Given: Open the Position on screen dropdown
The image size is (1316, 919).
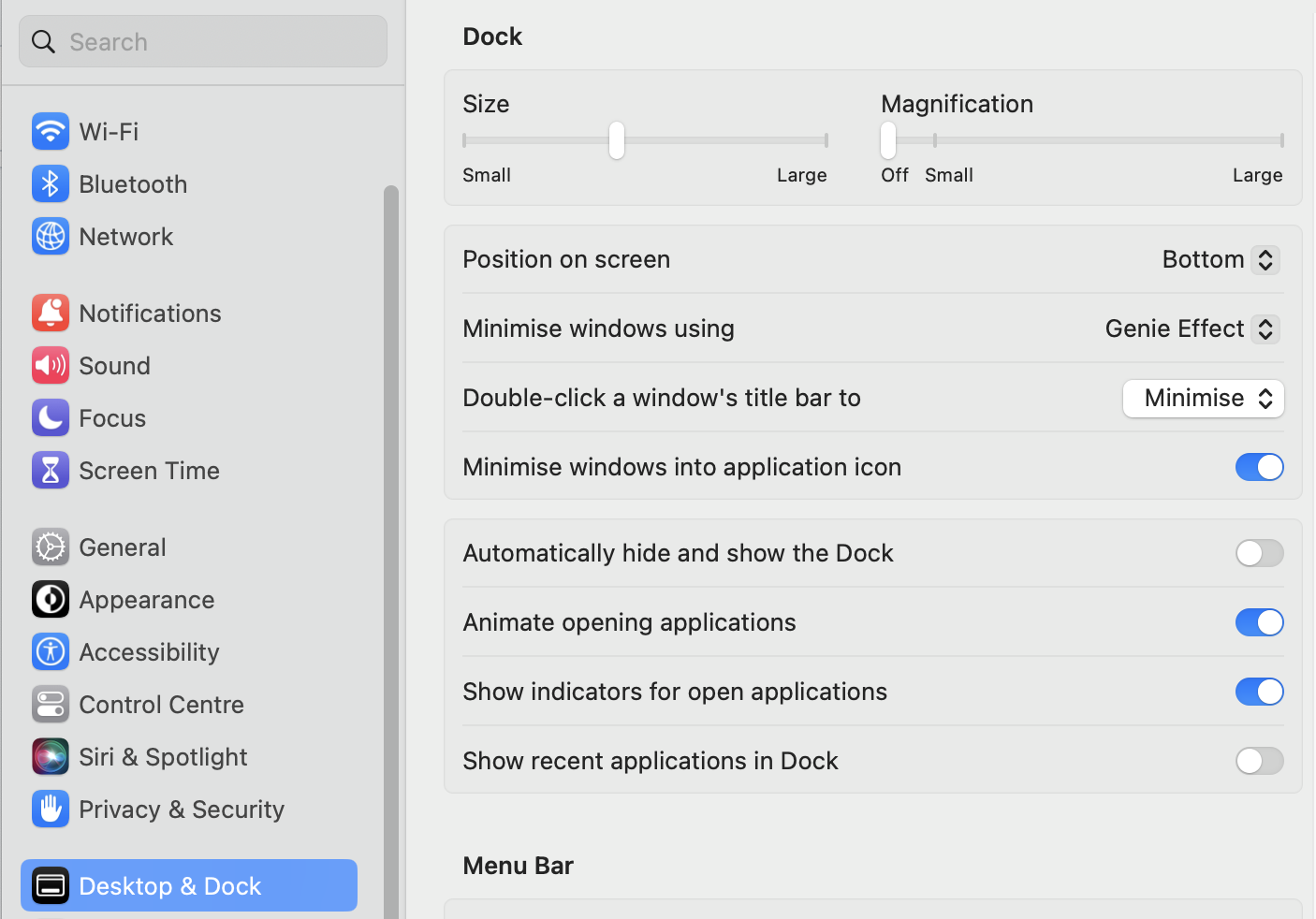Looking at the screenshot, I should [x=1220, y=259].
